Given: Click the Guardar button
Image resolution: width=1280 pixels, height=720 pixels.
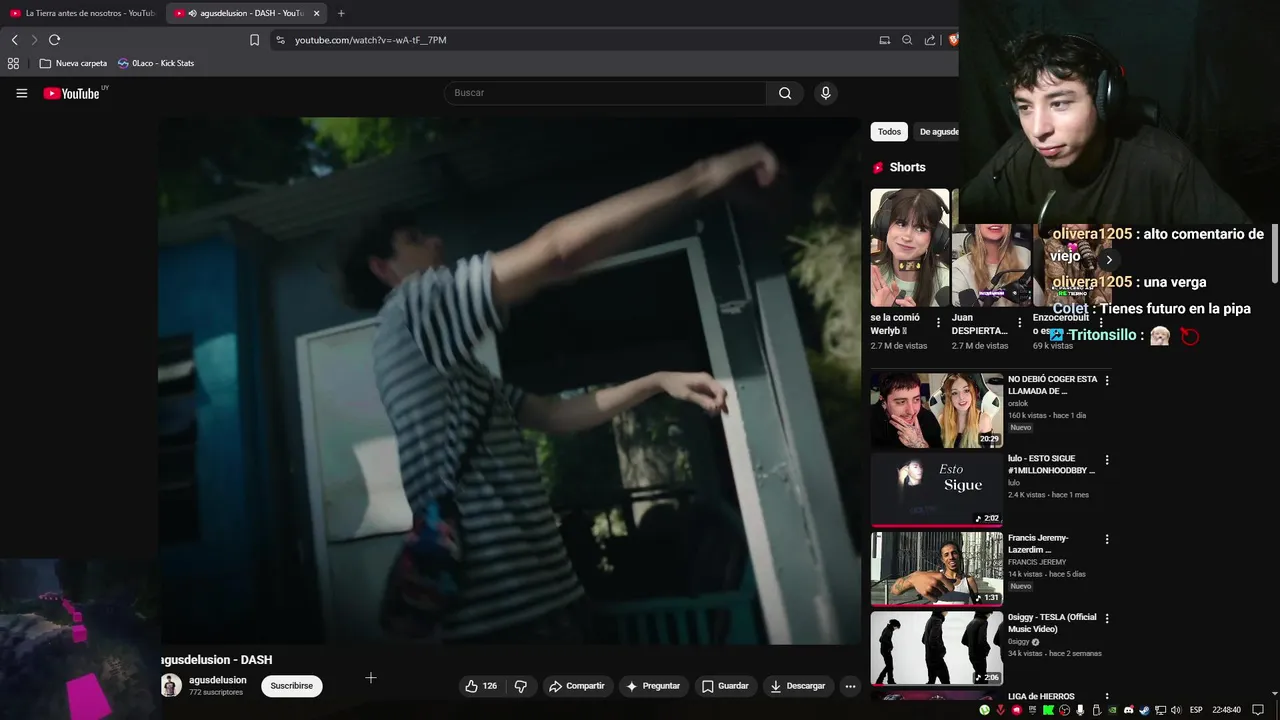Looking at the screenshot, I should 725,686.
